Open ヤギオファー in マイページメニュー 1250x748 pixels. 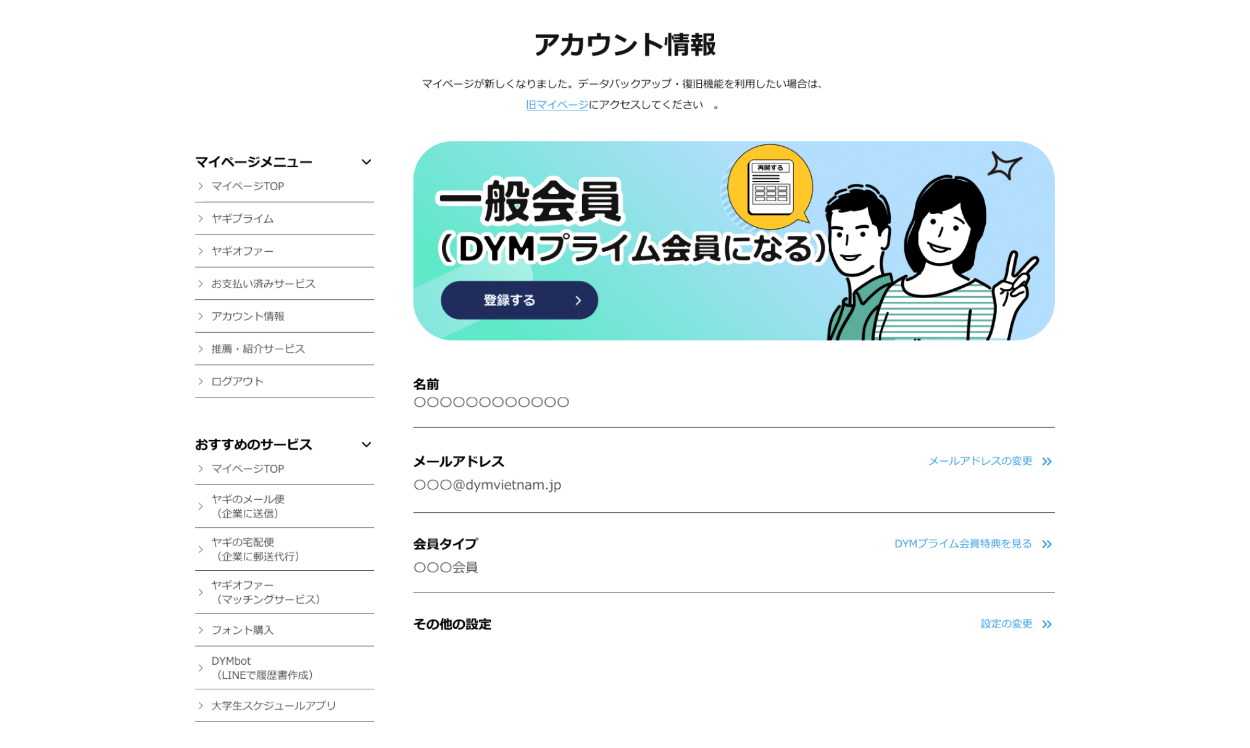(x=242, y=251)
